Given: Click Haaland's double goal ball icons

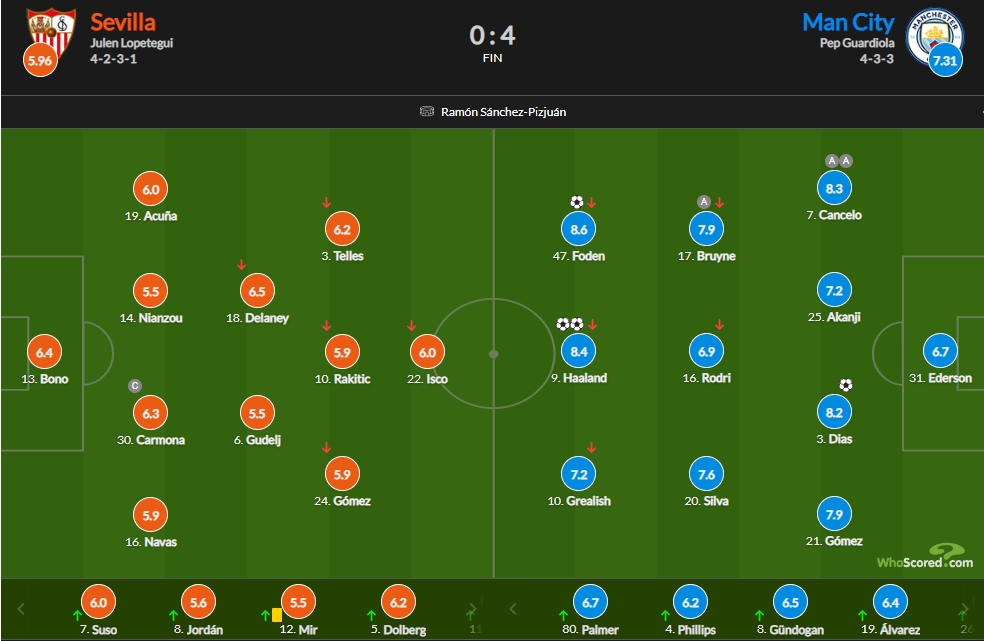Looking at the screenshot, I should pos(570,324).
